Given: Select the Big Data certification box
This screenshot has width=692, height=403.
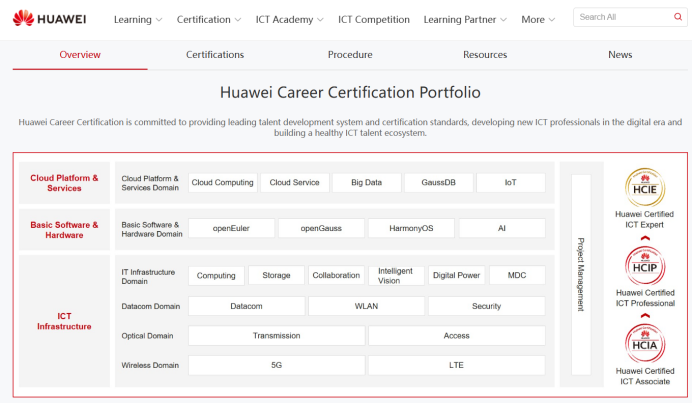Looking at the screenshot, I should click(x=367, y=183).
